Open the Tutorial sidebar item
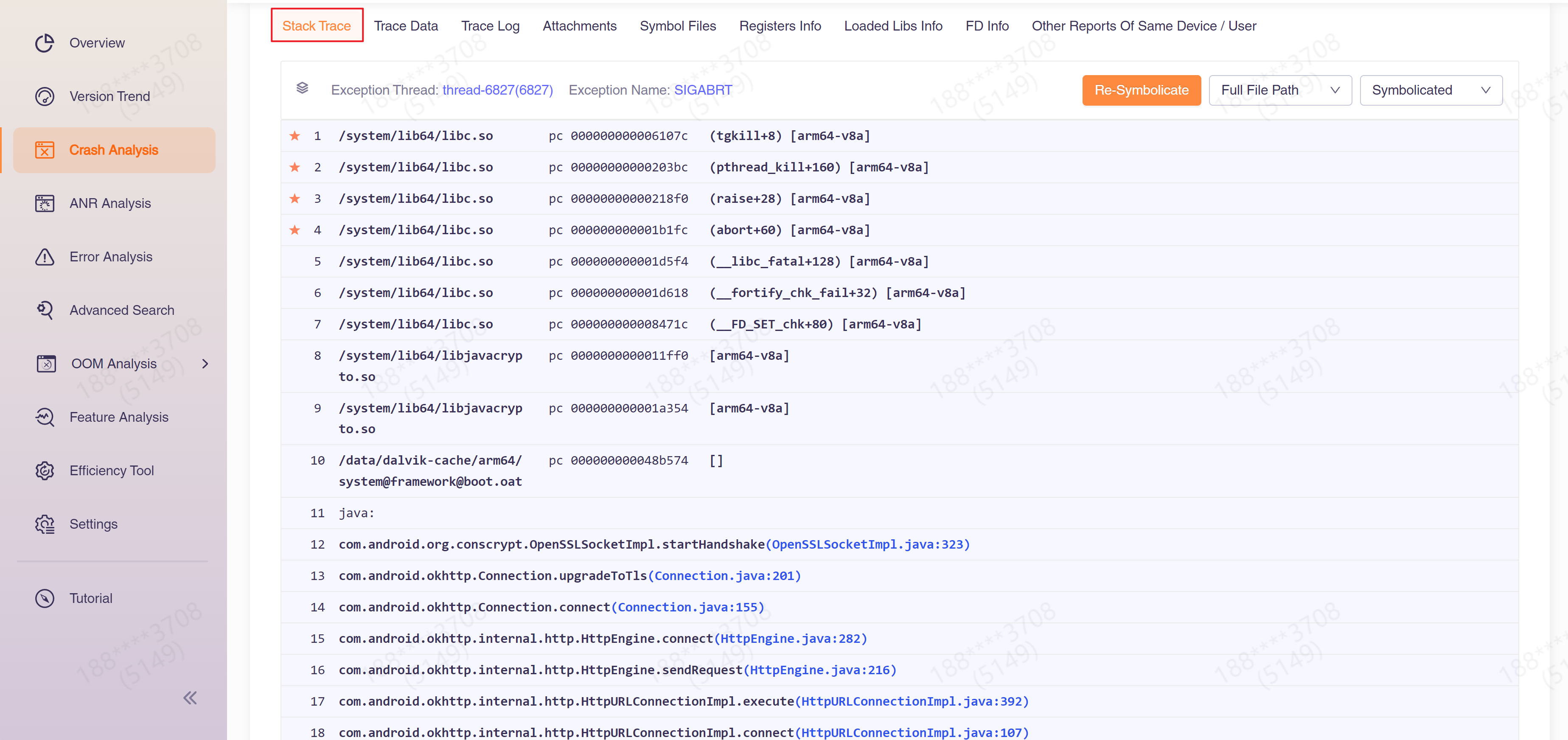Image resolution: width=1568 pixels, height=740 pixels. click(91, 598)
